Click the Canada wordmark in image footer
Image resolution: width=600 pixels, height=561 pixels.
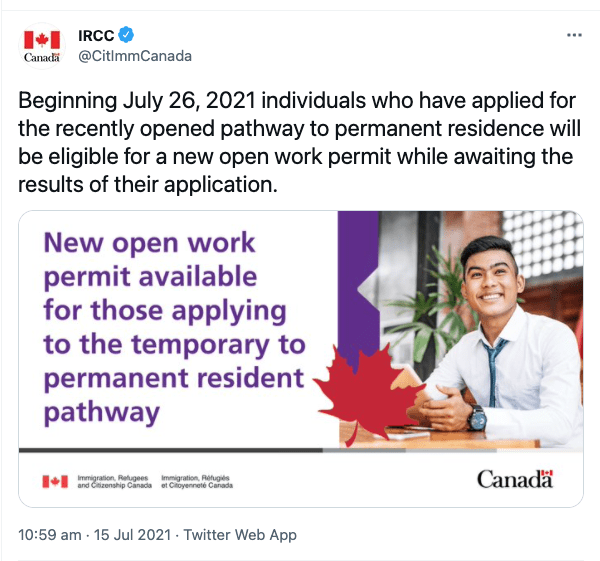[514, 479]
